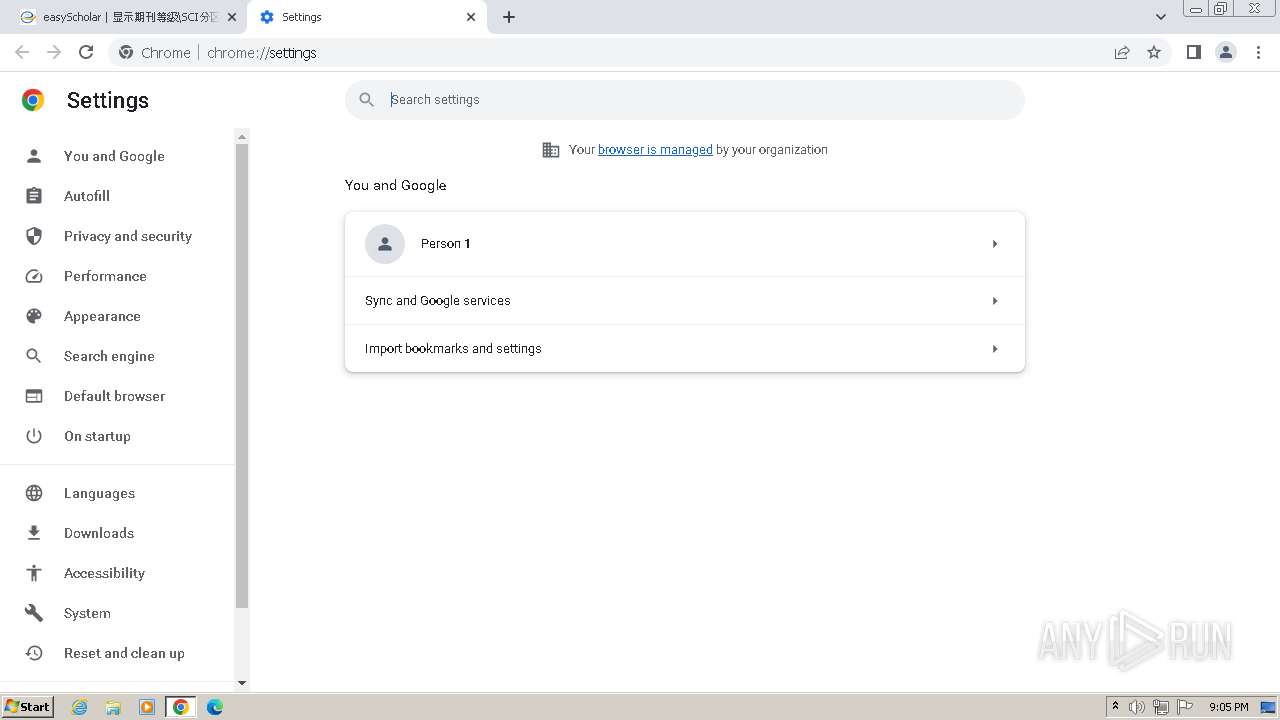1280x720 pixels.
Task: Open Sync and Google services
Action: click(685, 301)
